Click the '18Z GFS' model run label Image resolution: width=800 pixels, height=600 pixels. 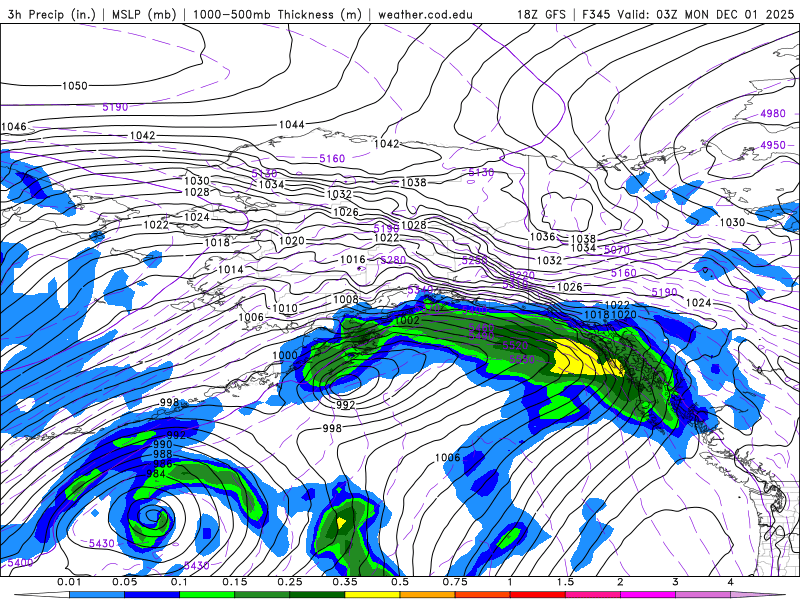click(541, 14)
